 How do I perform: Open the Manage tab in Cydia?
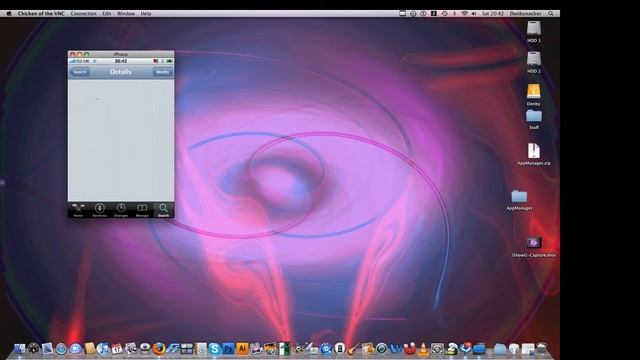[x=142, y=210]
